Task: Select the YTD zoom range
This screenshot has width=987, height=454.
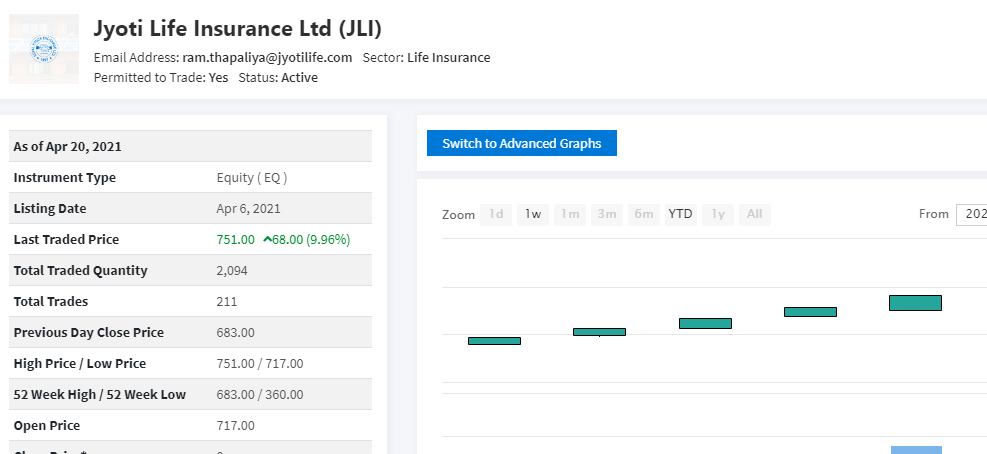Action: (x=680, y=214)
